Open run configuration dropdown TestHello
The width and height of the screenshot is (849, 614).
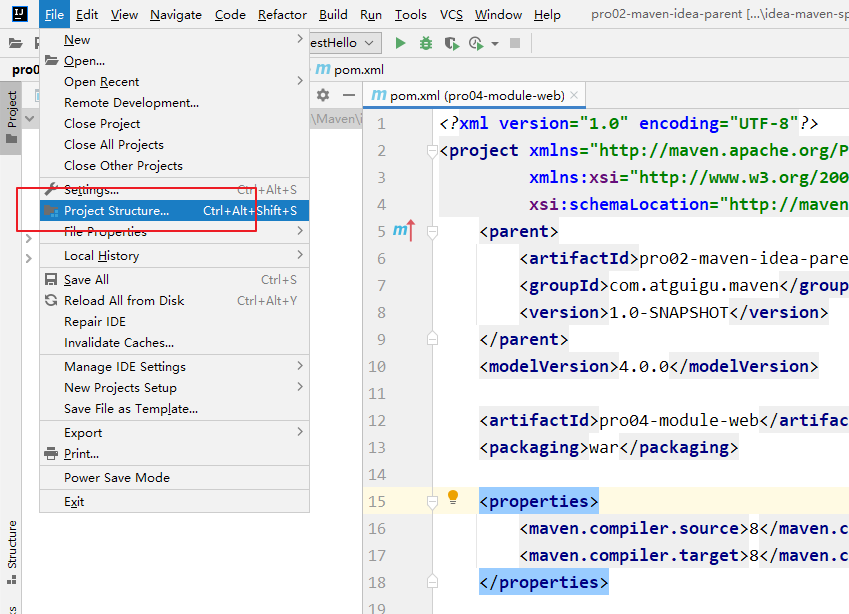345,43
